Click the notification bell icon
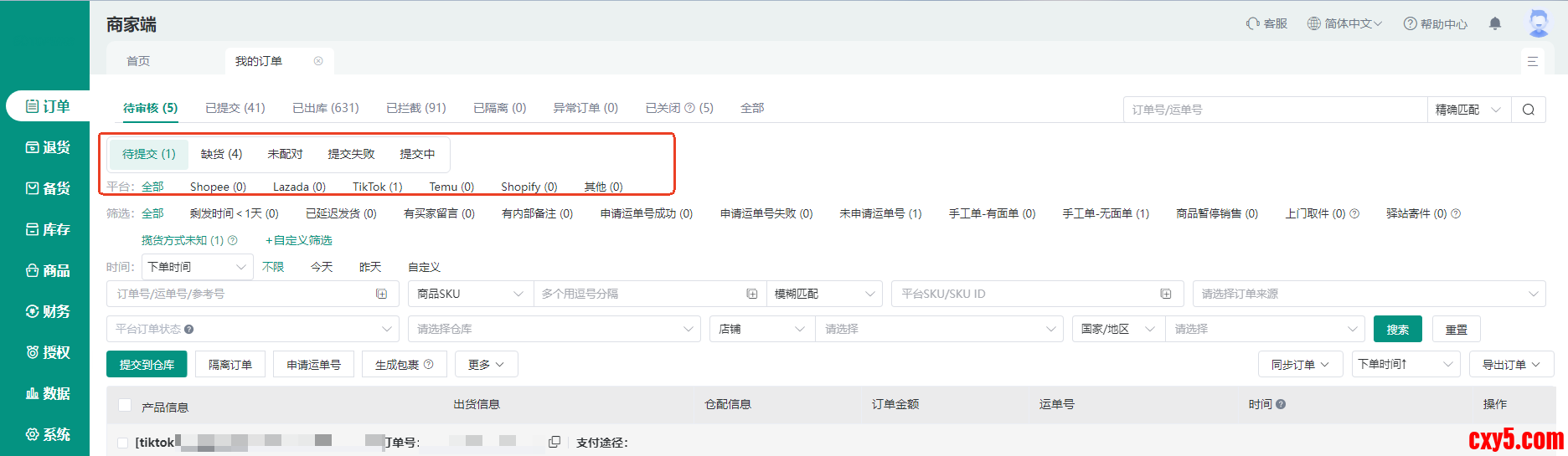 pyautogui.click(x=1495, y=23)
